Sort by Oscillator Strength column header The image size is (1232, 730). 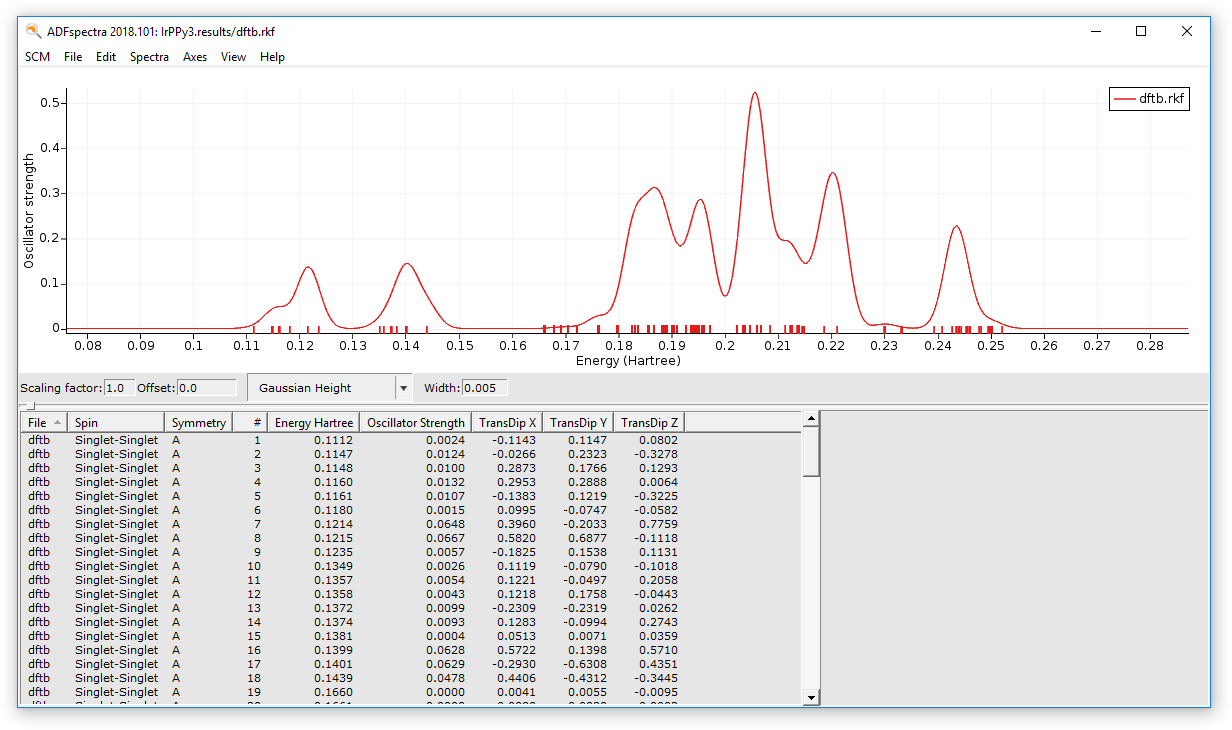pos(415,423)
